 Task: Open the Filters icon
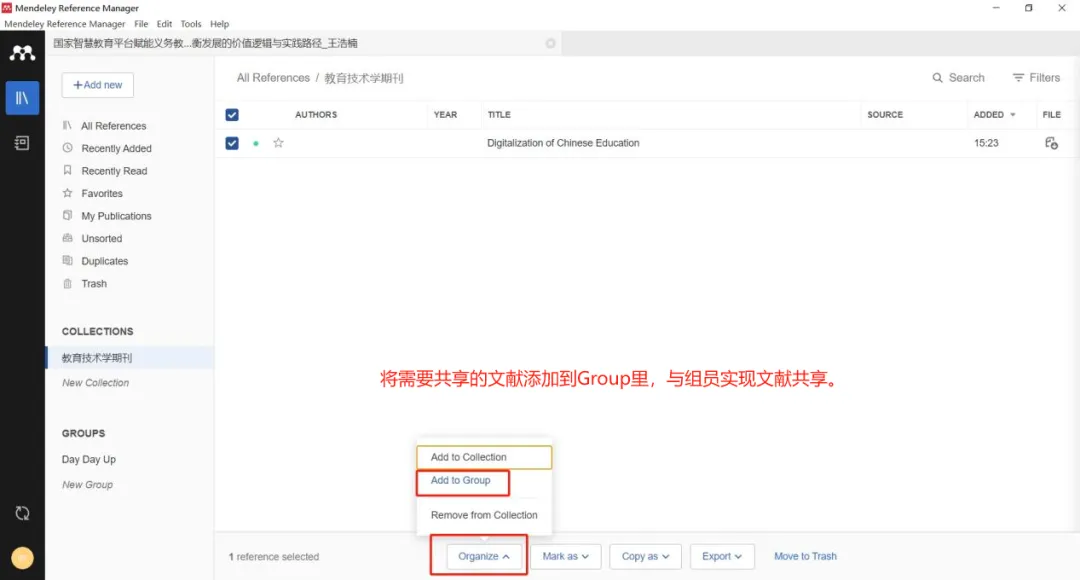(x=1018, y=78)
